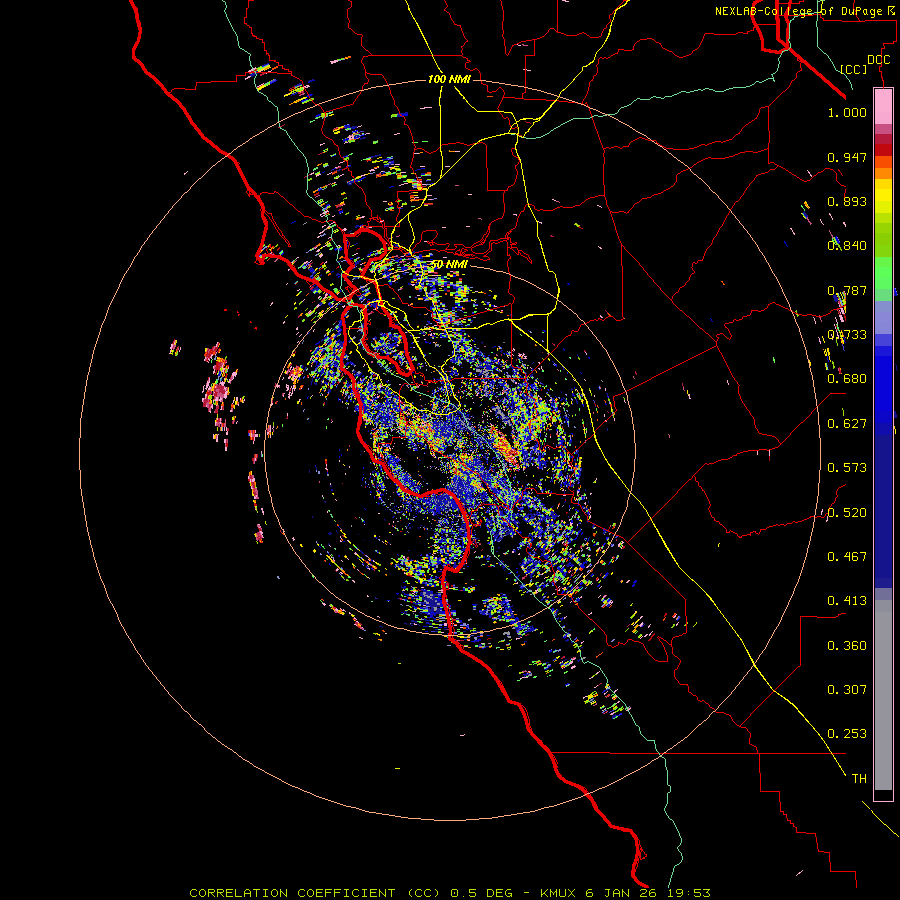Select the 0.893 scale value
The image size is (900, 900).
click(847, 201)
